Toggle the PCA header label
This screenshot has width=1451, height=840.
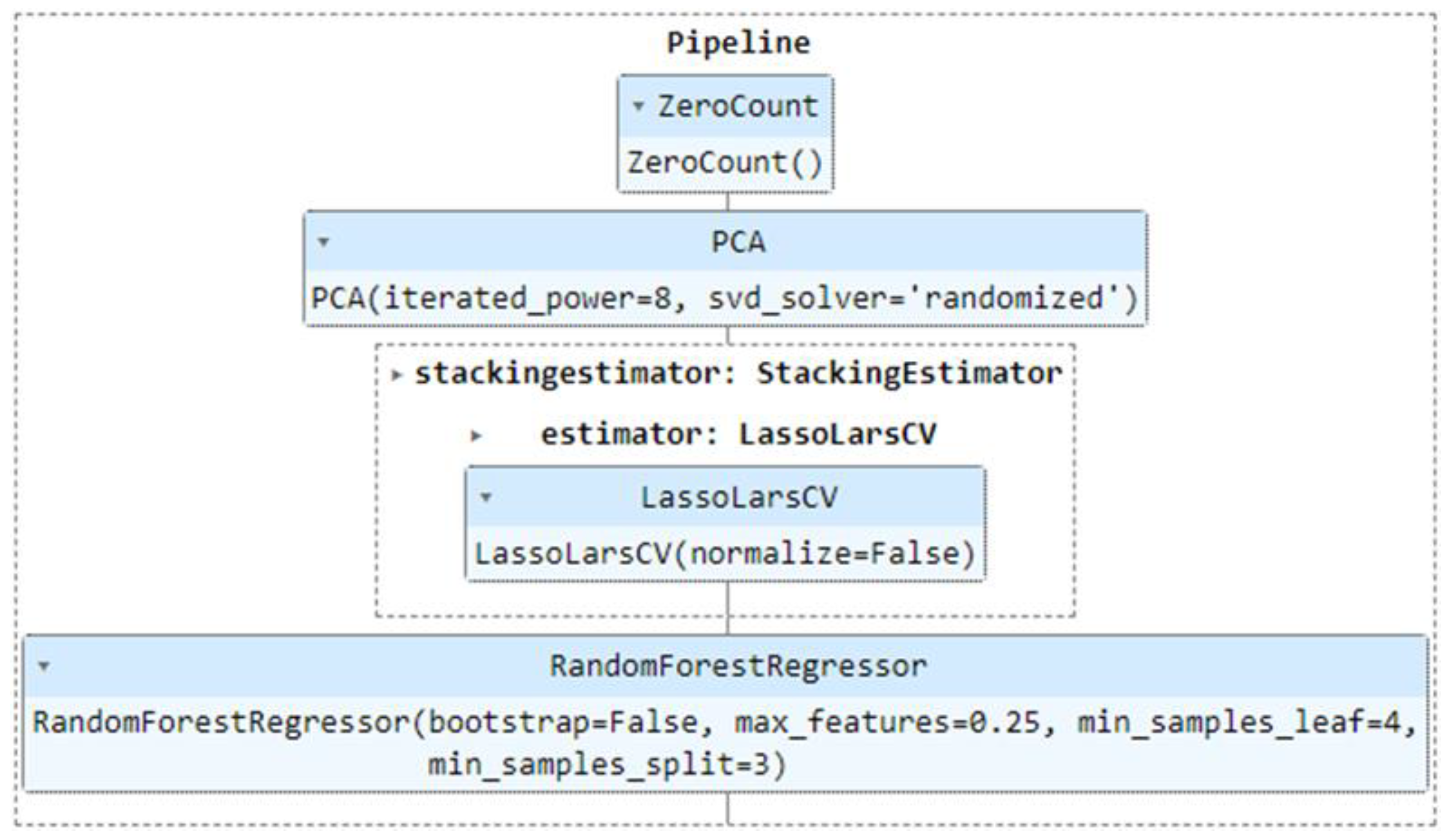(x=738, y=242)
